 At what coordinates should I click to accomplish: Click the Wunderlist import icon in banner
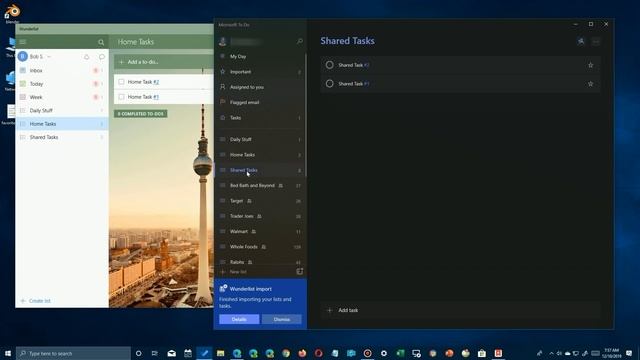click(223, 289)
